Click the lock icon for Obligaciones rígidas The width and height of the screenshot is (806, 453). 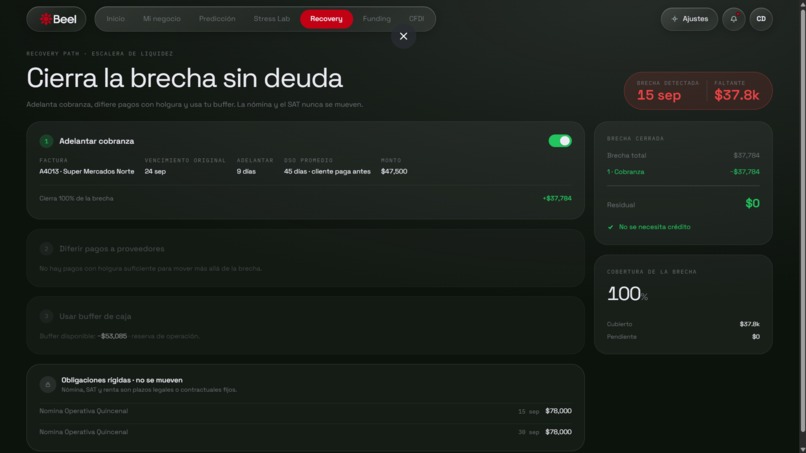(48, 384)
